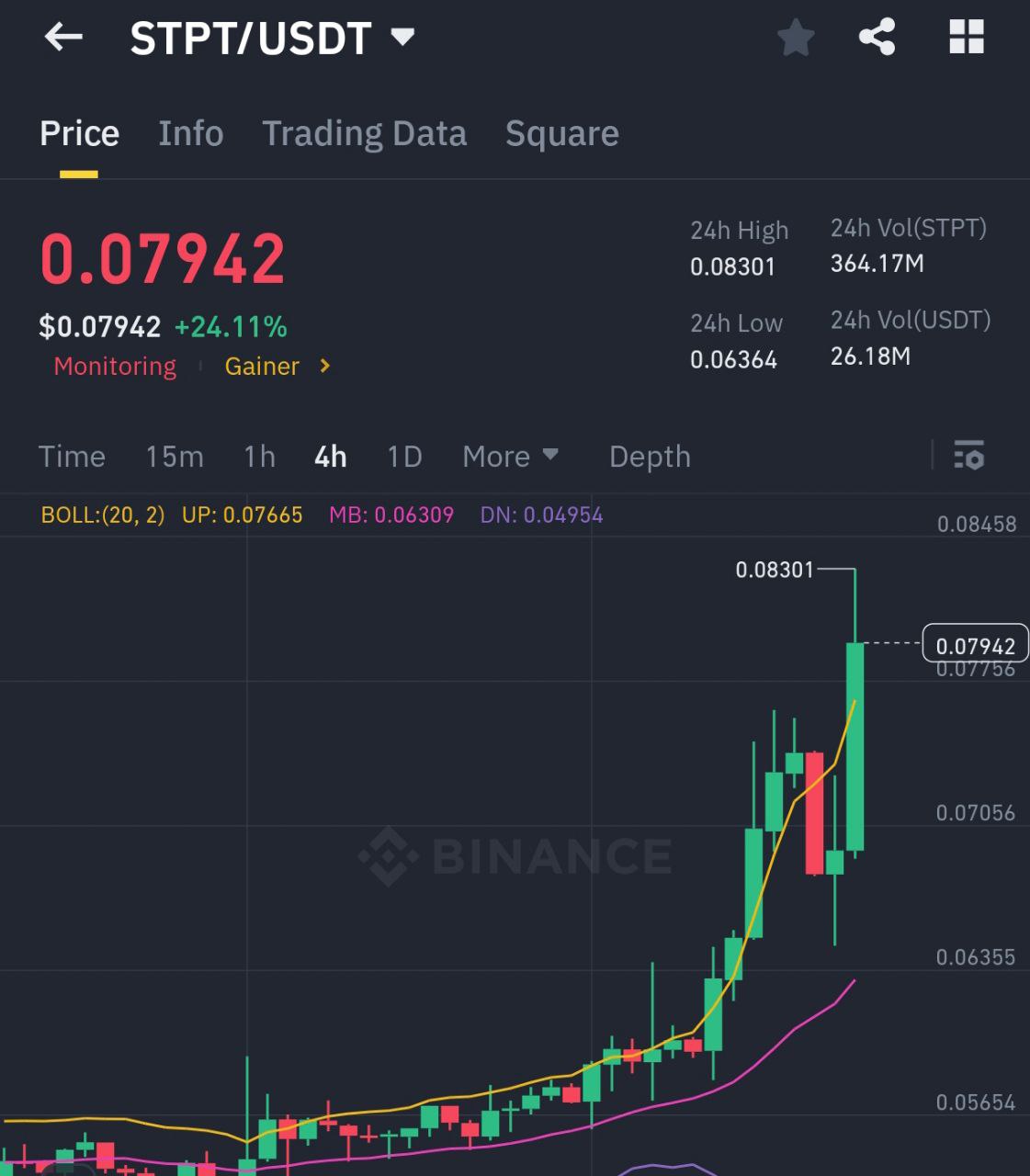Open the grid layout icon
The image size is (1030, 1176).
[x=966, y=38]
